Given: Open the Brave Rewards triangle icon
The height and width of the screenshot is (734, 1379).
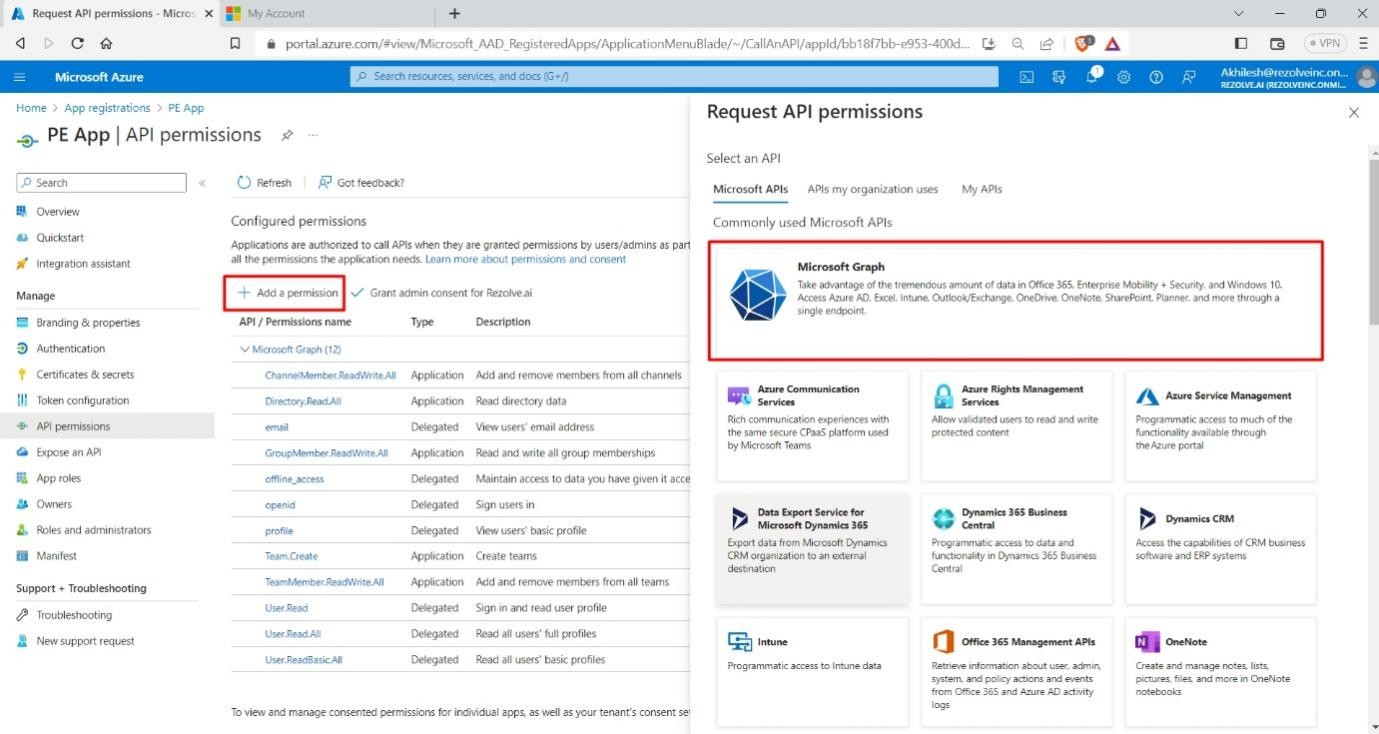Looking at the screenshot, I should pyautogui.click(x=1112, y=44).
